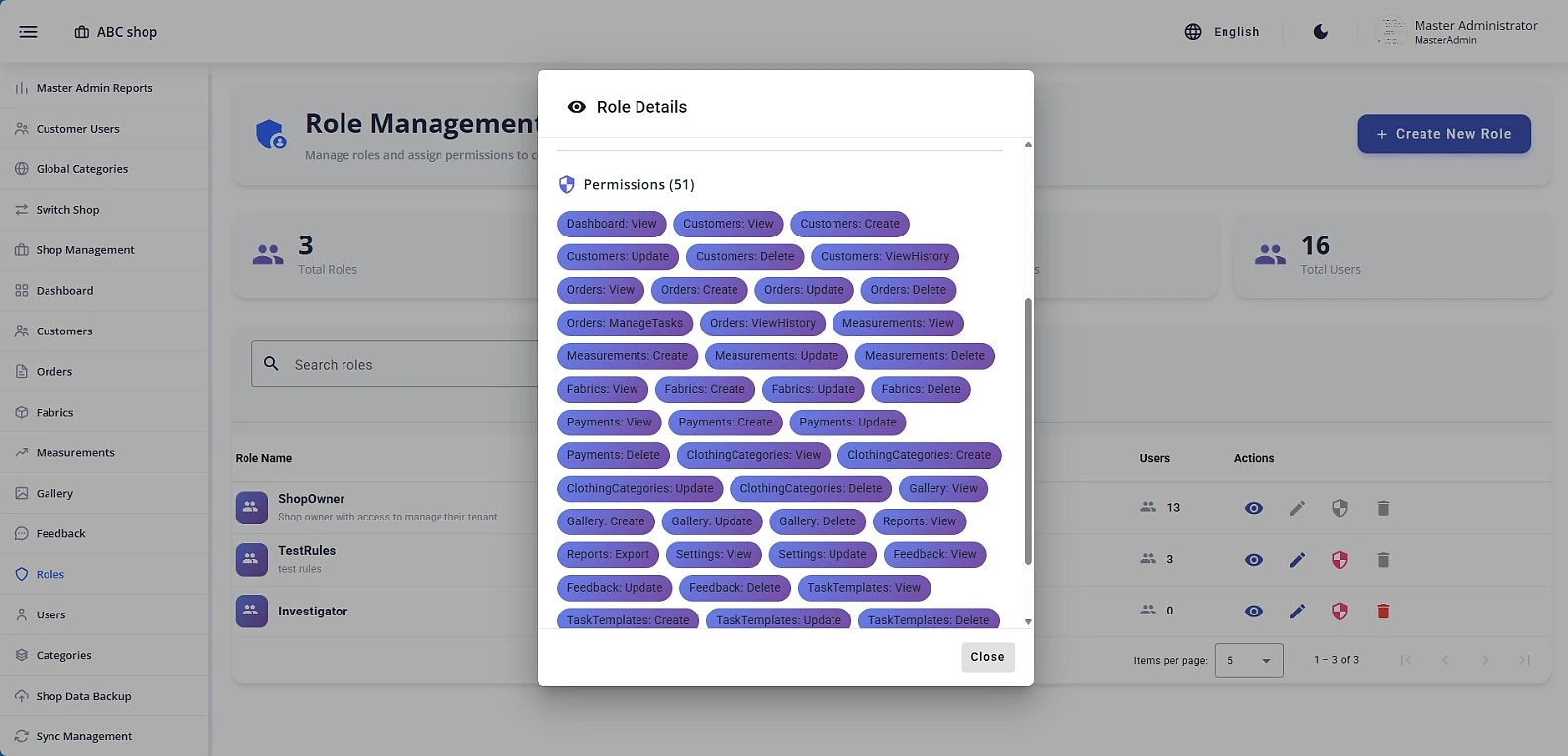Click the Fabrics cube icon
The width and height of the screenshot is (1568, 756).
tap(22, 413)
